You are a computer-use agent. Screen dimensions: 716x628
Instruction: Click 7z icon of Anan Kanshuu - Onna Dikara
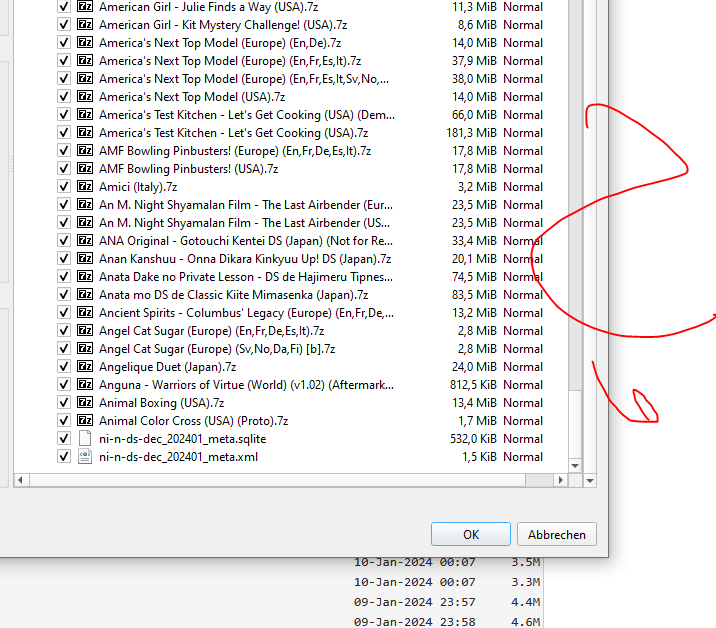[x=85, y=259]
